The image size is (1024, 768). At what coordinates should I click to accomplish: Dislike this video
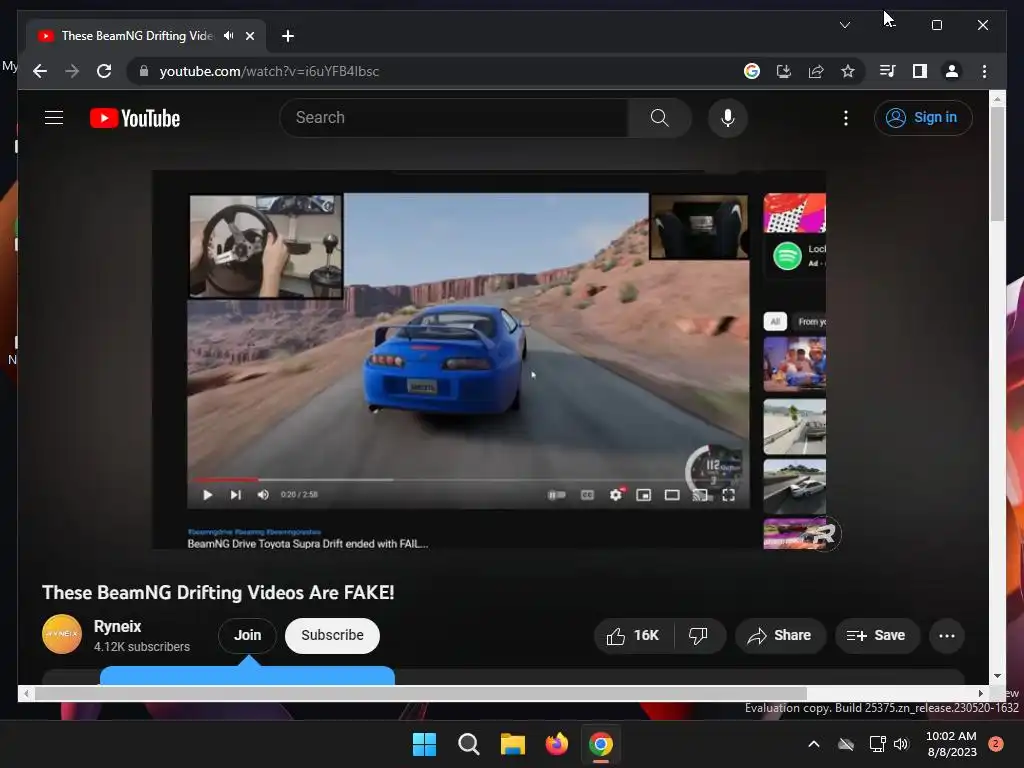[x=699, y=635]
